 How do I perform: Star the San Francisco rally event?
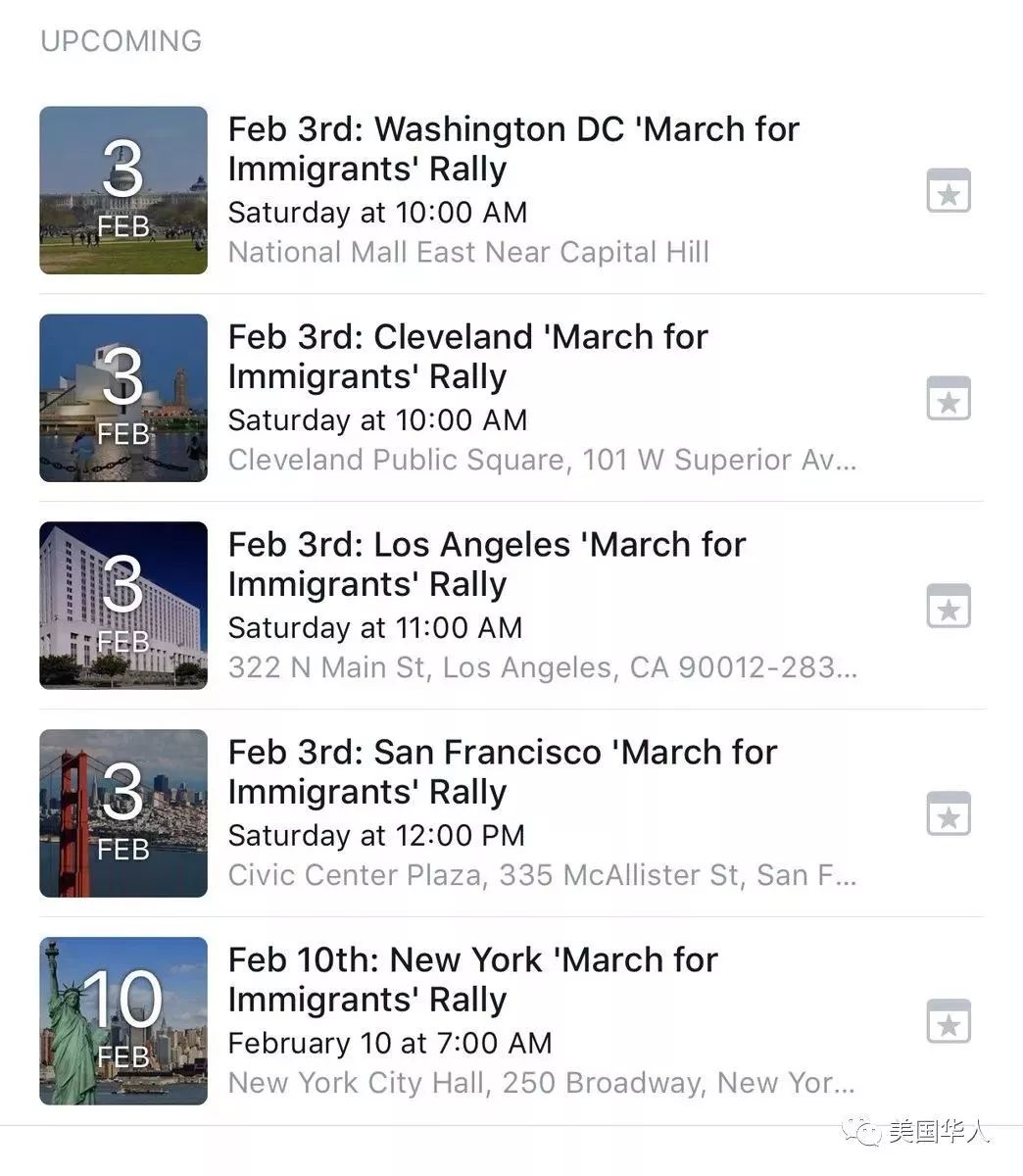[x=949, y=814]
